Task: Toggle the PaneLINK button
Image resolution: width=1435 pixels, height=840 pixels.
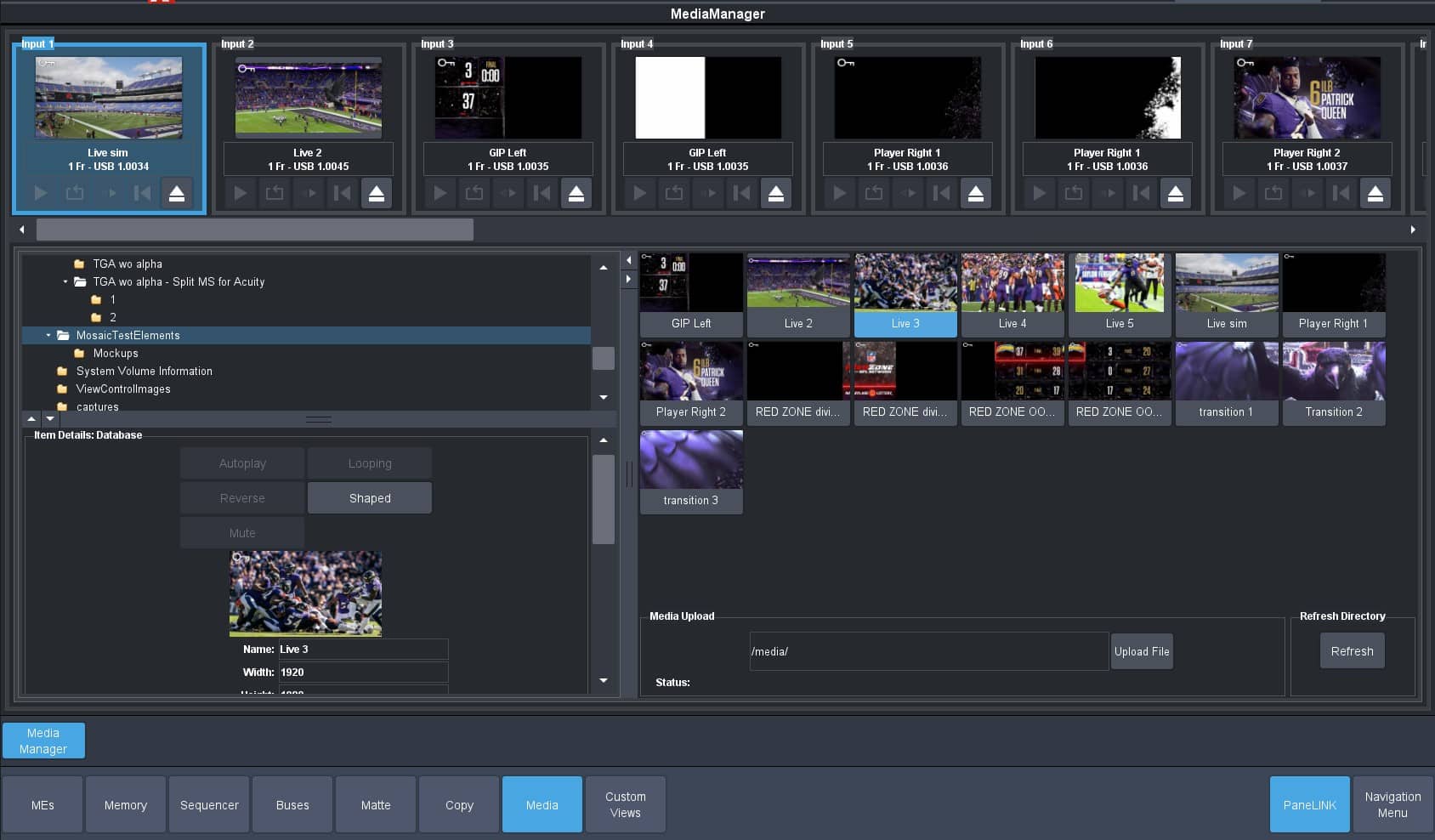Action: 1309,804
